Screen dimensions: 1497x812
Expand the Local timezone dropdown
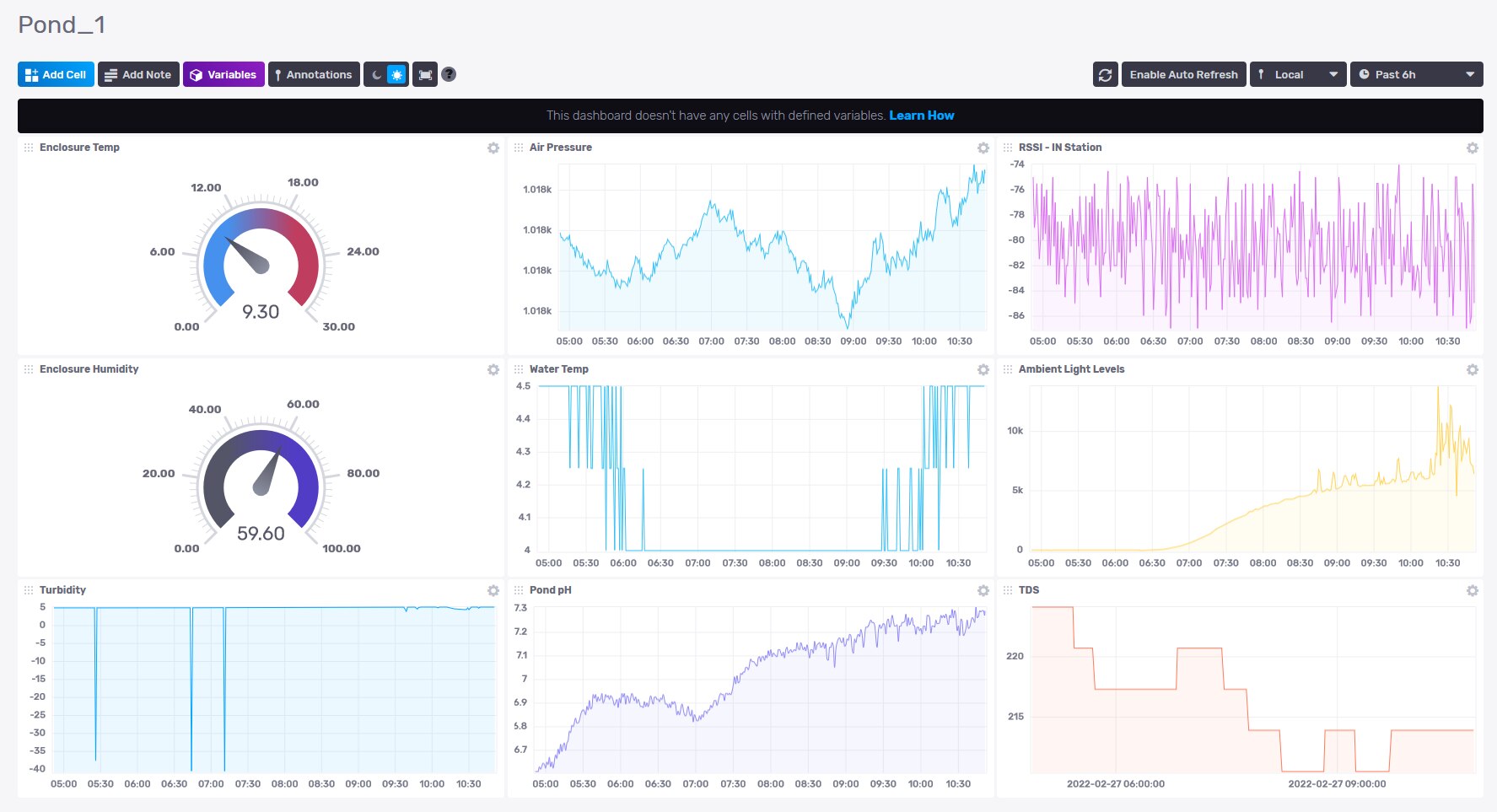[x=1297, y=75]
